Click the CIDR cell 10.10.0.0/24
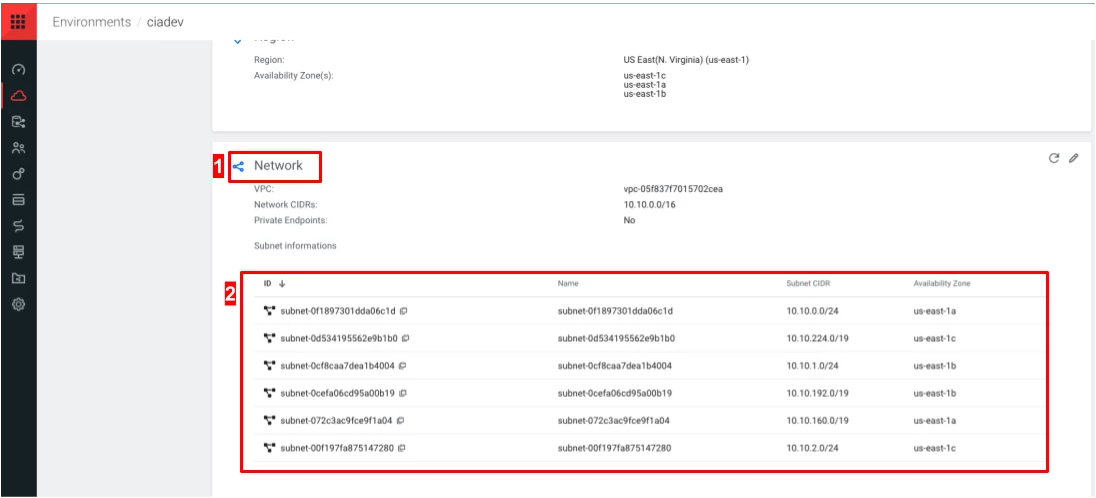This screenshot has width=1096, height=498. coord(812,311)
